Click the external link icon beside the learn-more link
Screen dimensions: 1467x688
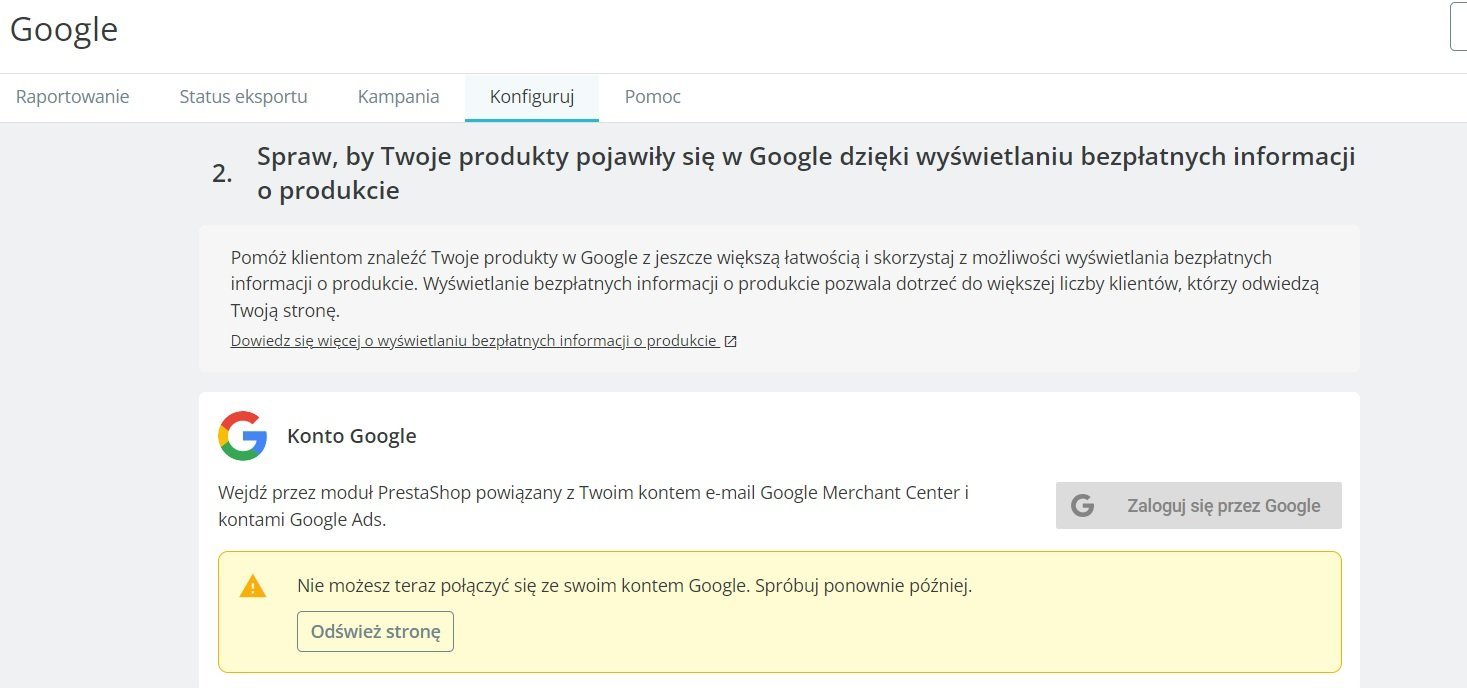tap(731, 341)
